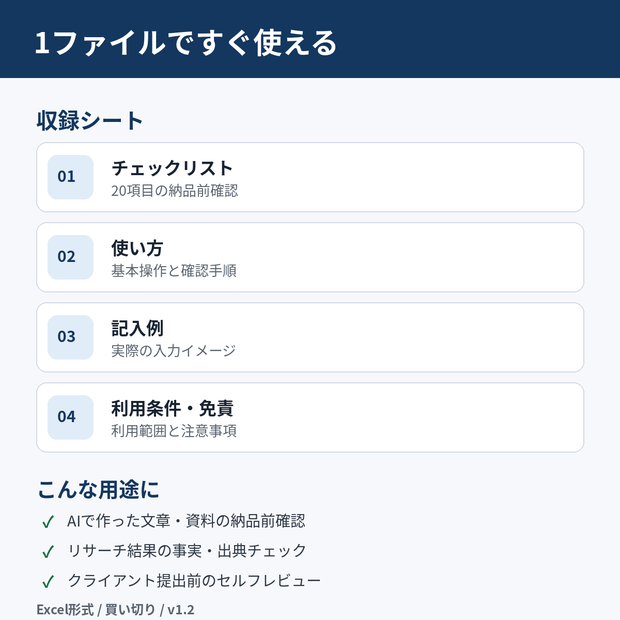Click the 03 number badge
Screen dimensions: 620x620
[70, 337]
